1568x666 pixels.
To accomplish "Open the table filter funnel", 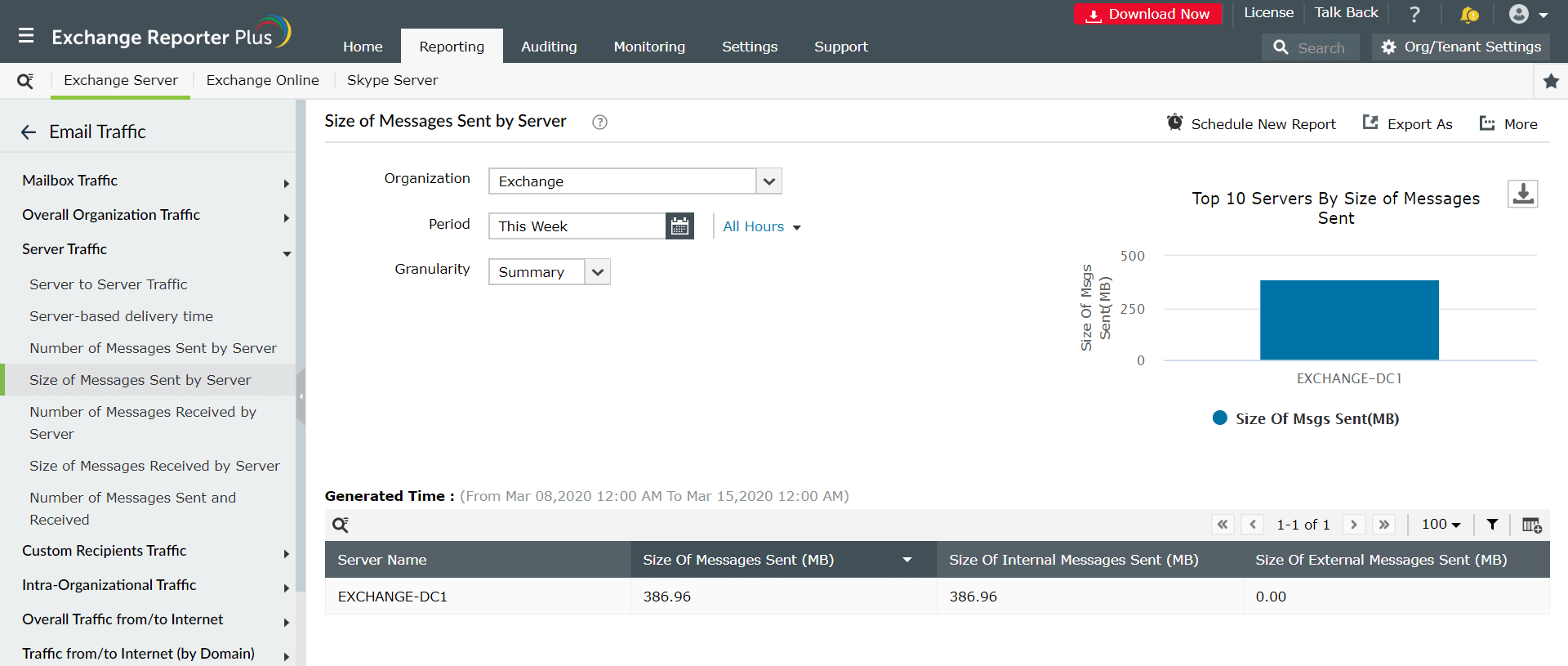I will 1492,525.
